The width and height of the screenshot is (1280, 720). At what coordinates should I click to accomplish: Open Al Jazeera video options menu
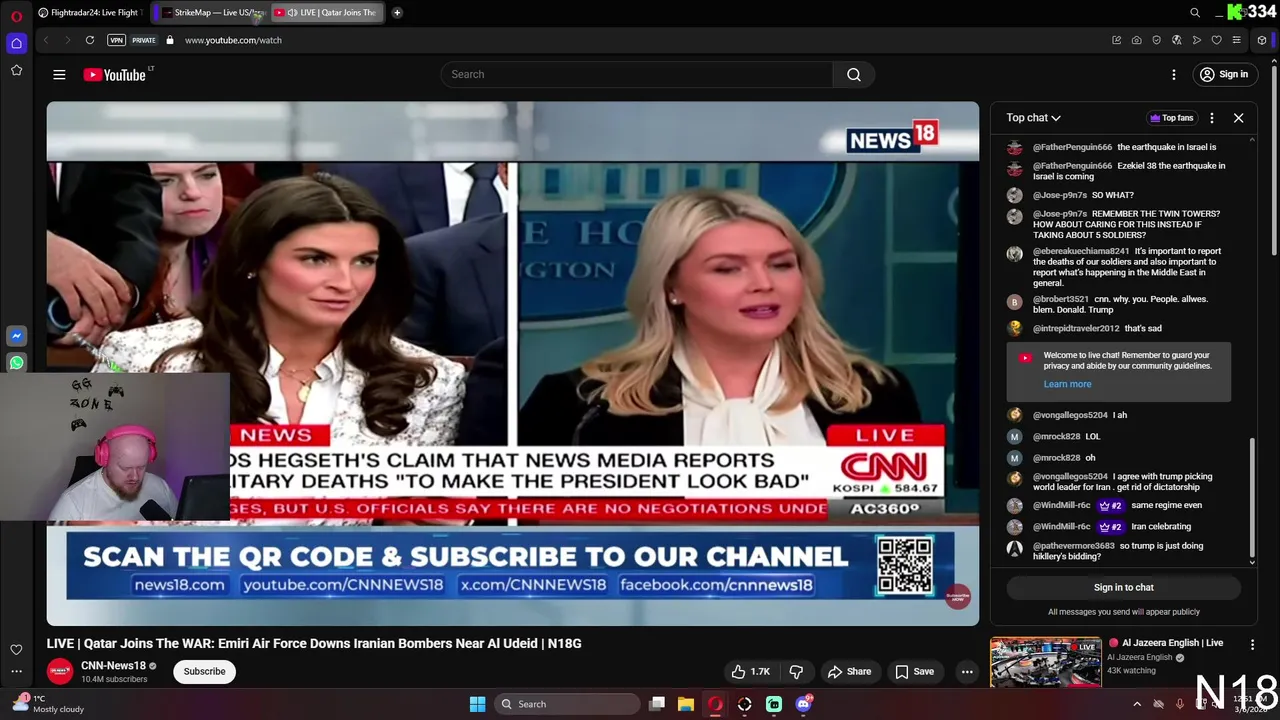pos(1252,645)
